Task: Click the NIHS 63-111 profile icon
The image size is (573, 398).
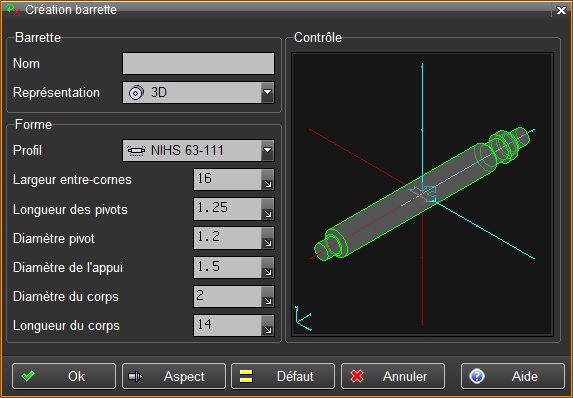Action: [136, 150]
